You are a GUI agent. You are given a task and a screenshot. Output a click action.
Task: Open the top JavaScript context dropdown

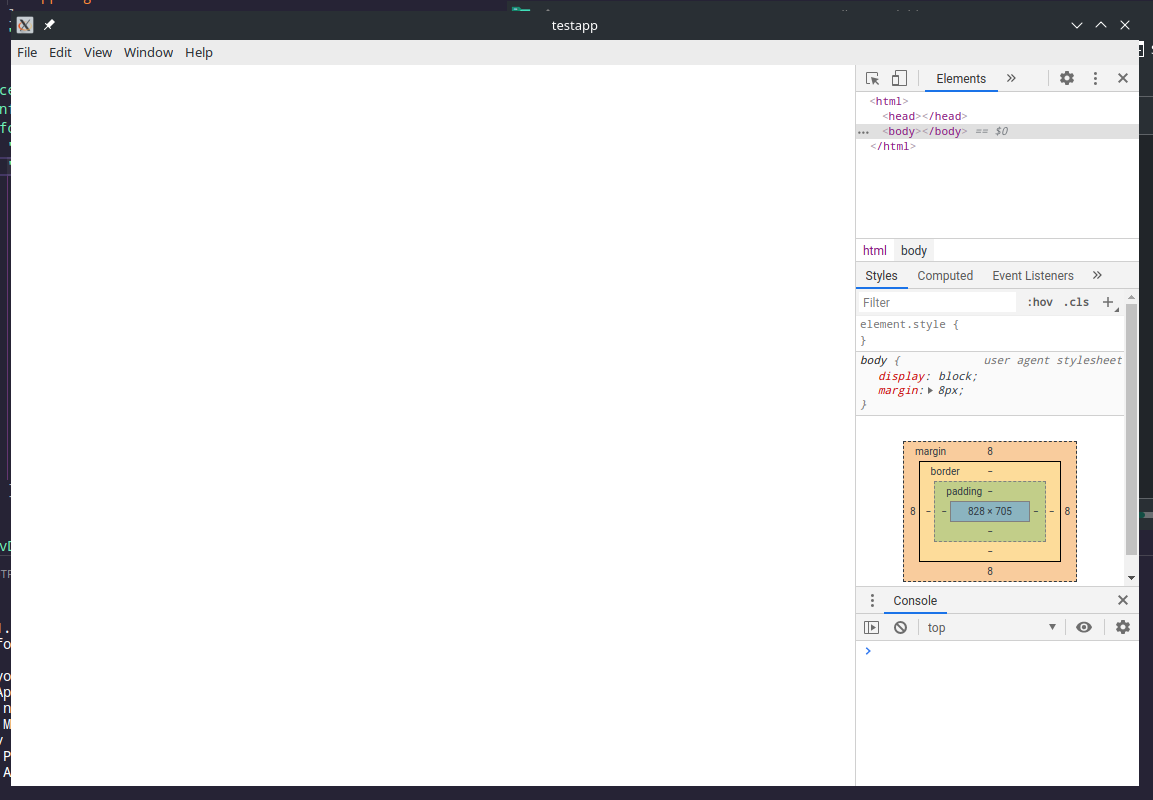[991, 627]
